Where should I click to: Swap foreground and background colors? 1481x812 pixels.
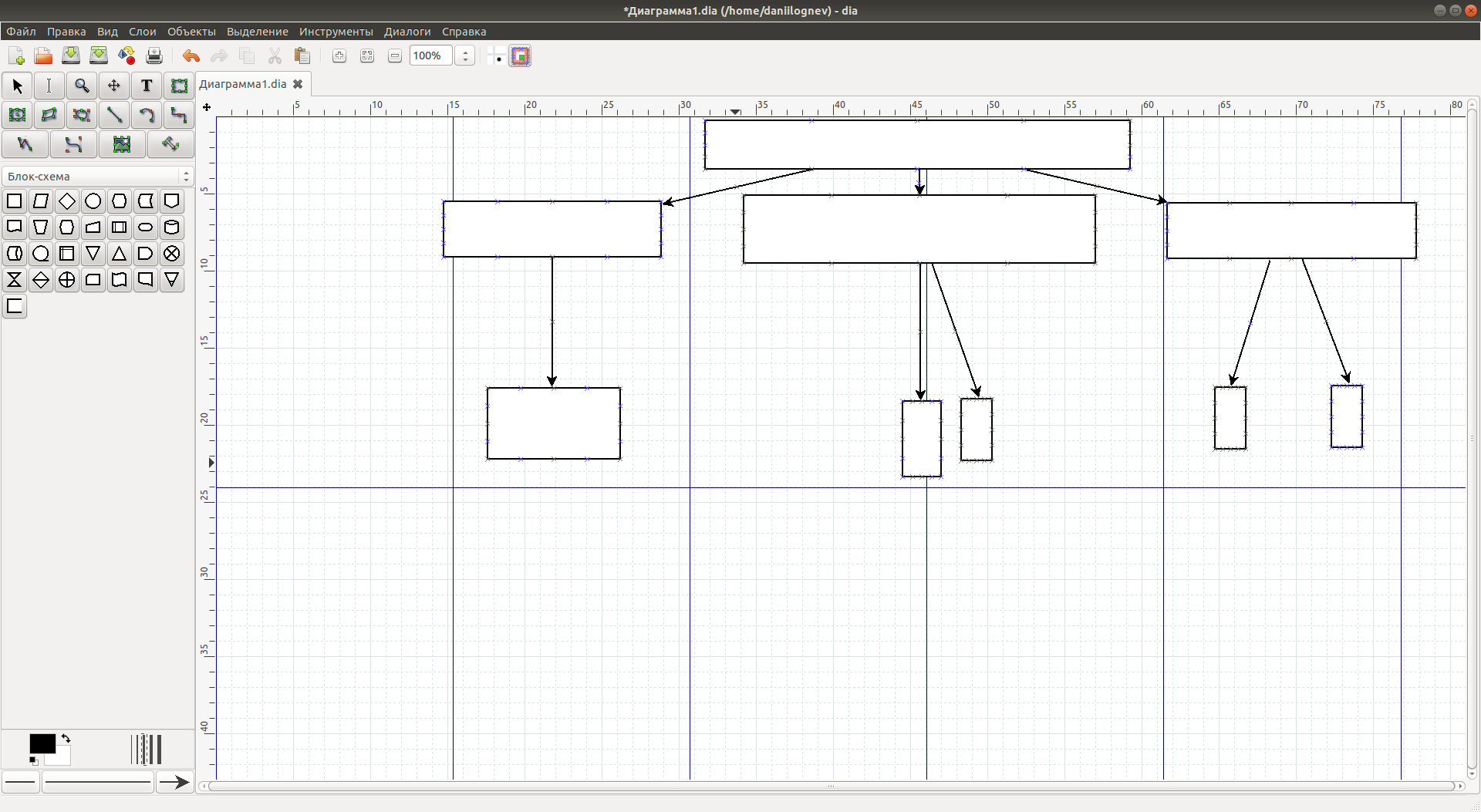pyautogui.click(x=66, y=738)
